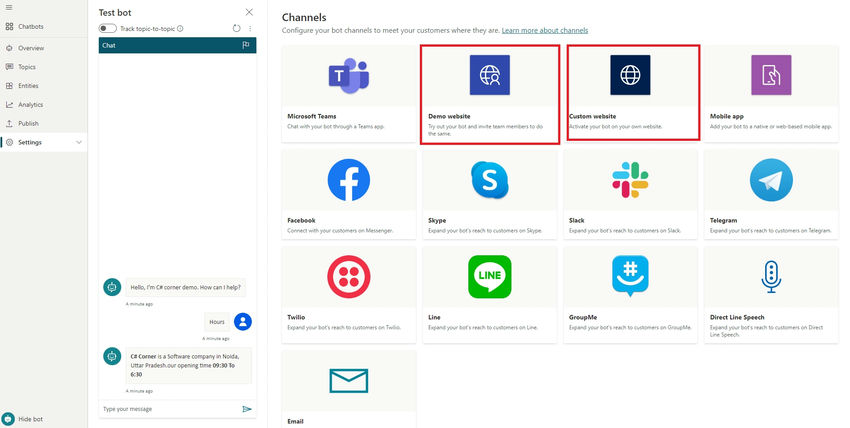The height and width of the screenshot is (428, 850).
Task: Click the 'Test bot' panel title
Action: [x=115, y=12]
